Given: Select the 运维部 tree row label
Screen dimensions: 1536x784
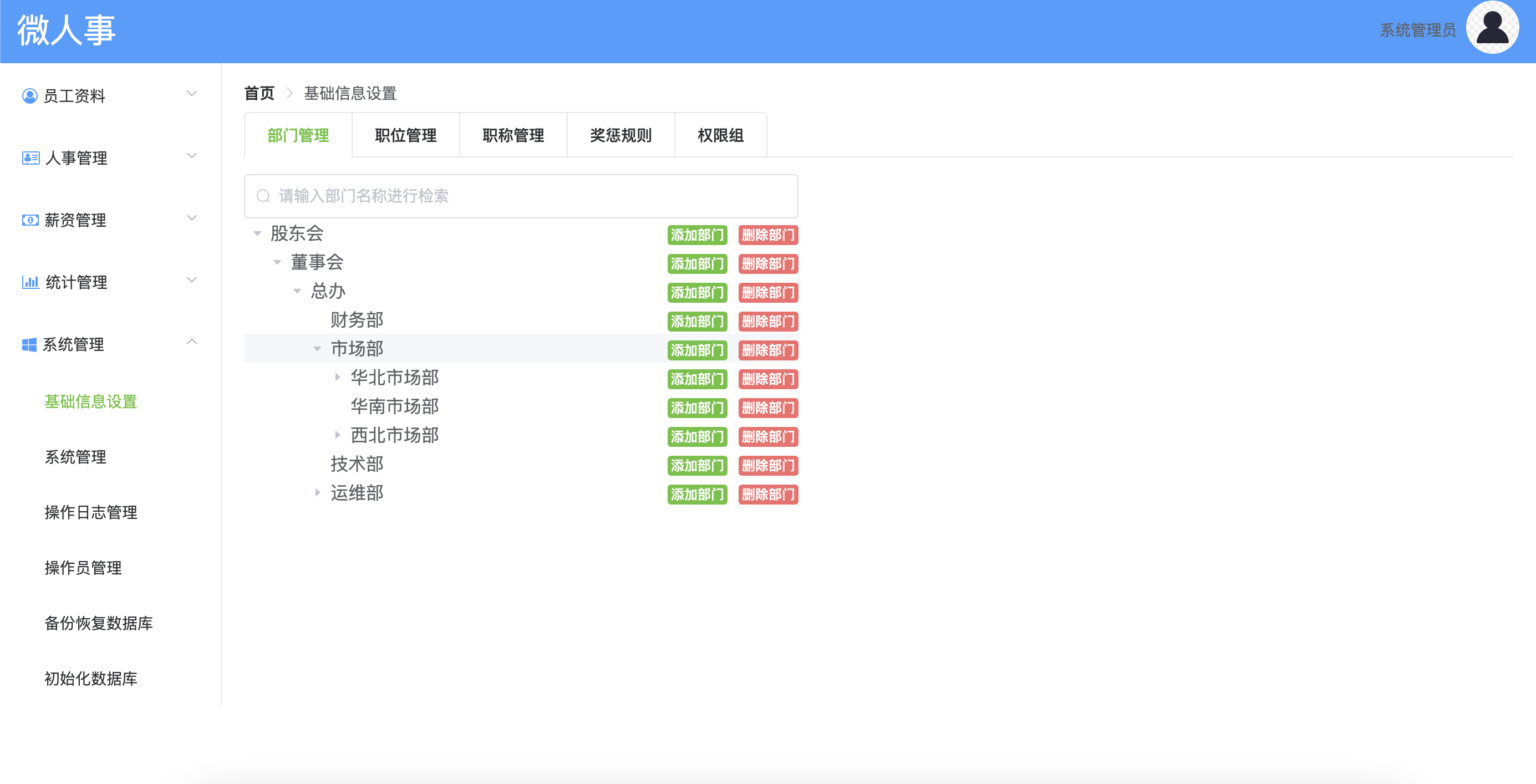Looking at the screenshot, I should (357, 493).
